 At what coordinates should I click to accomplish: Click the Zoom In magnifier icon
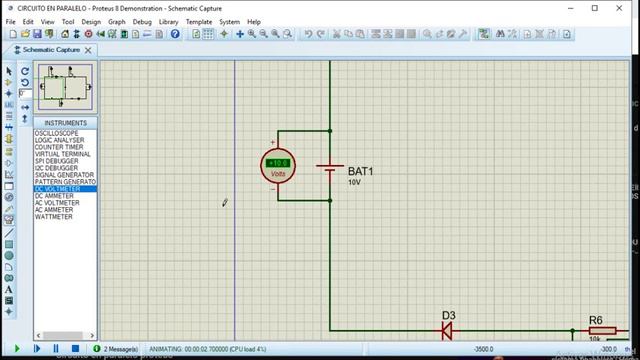252,34
